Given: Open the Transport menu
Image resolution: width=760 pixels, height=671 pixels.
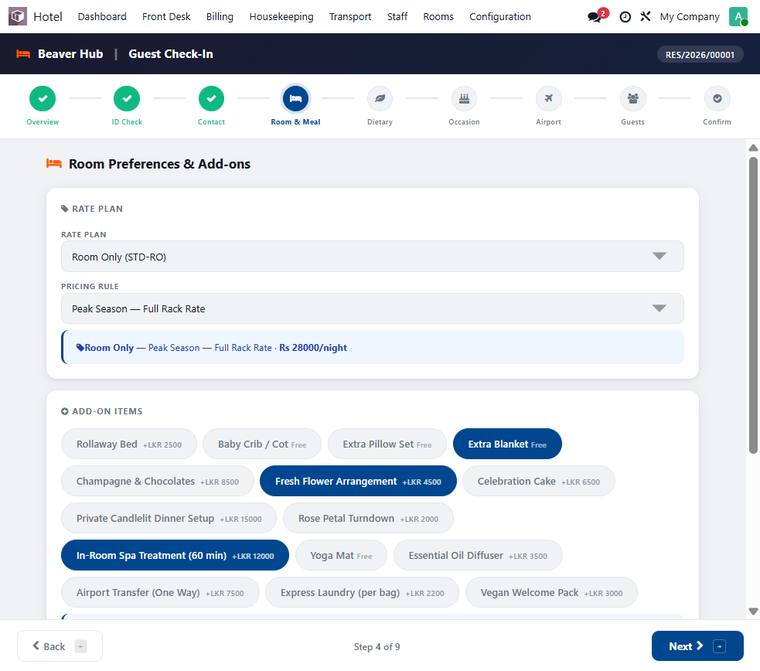Looking at the screenshot, I should coord(350,16).
